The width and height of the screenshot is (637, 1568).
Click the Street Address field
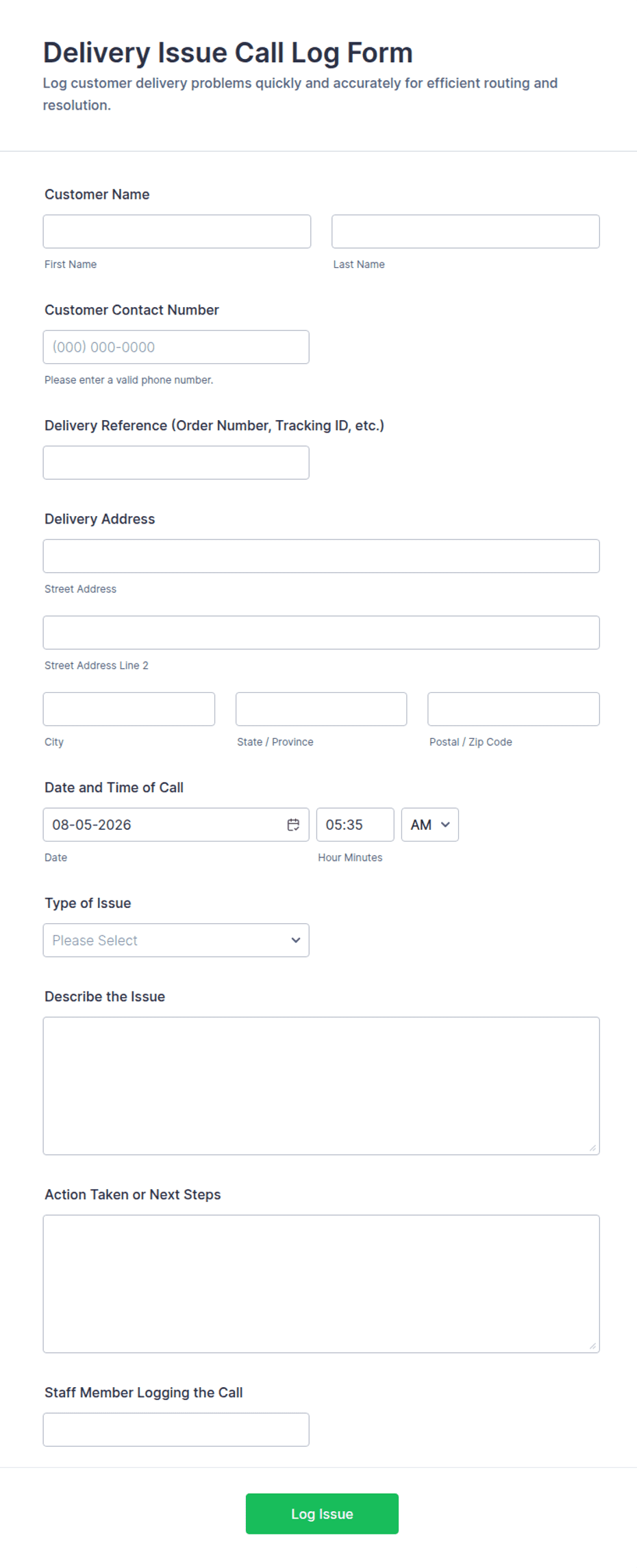coord(321,556)
